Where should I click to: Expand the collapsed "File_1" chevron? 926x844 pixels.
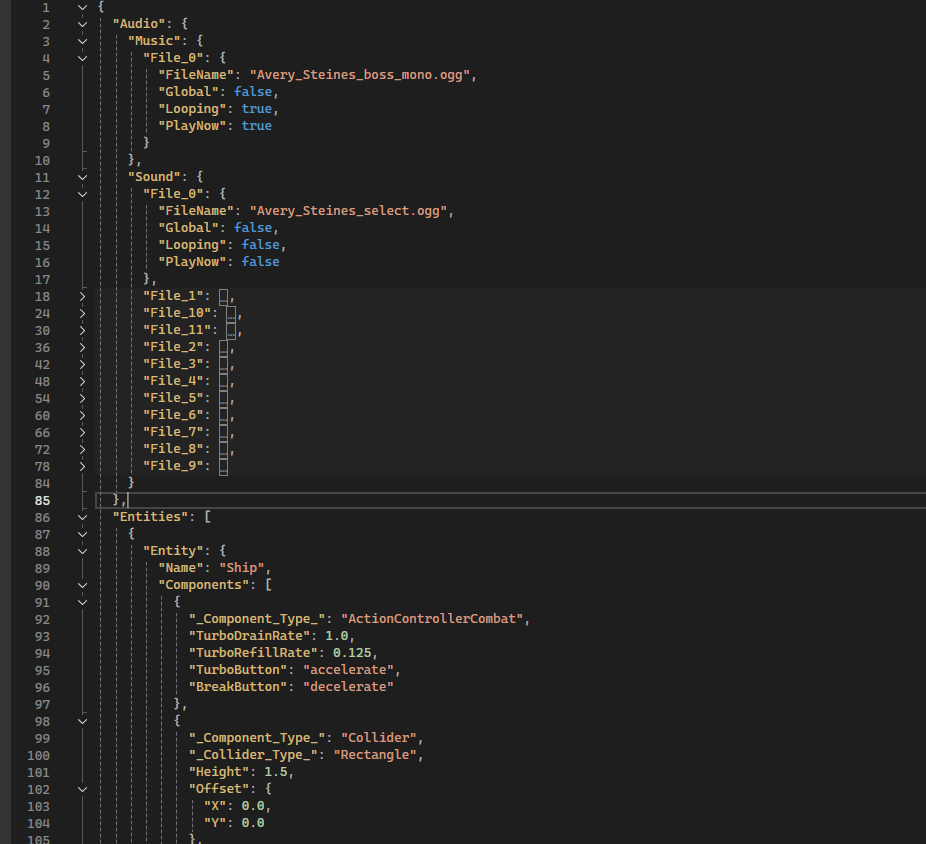pos(82,296)
